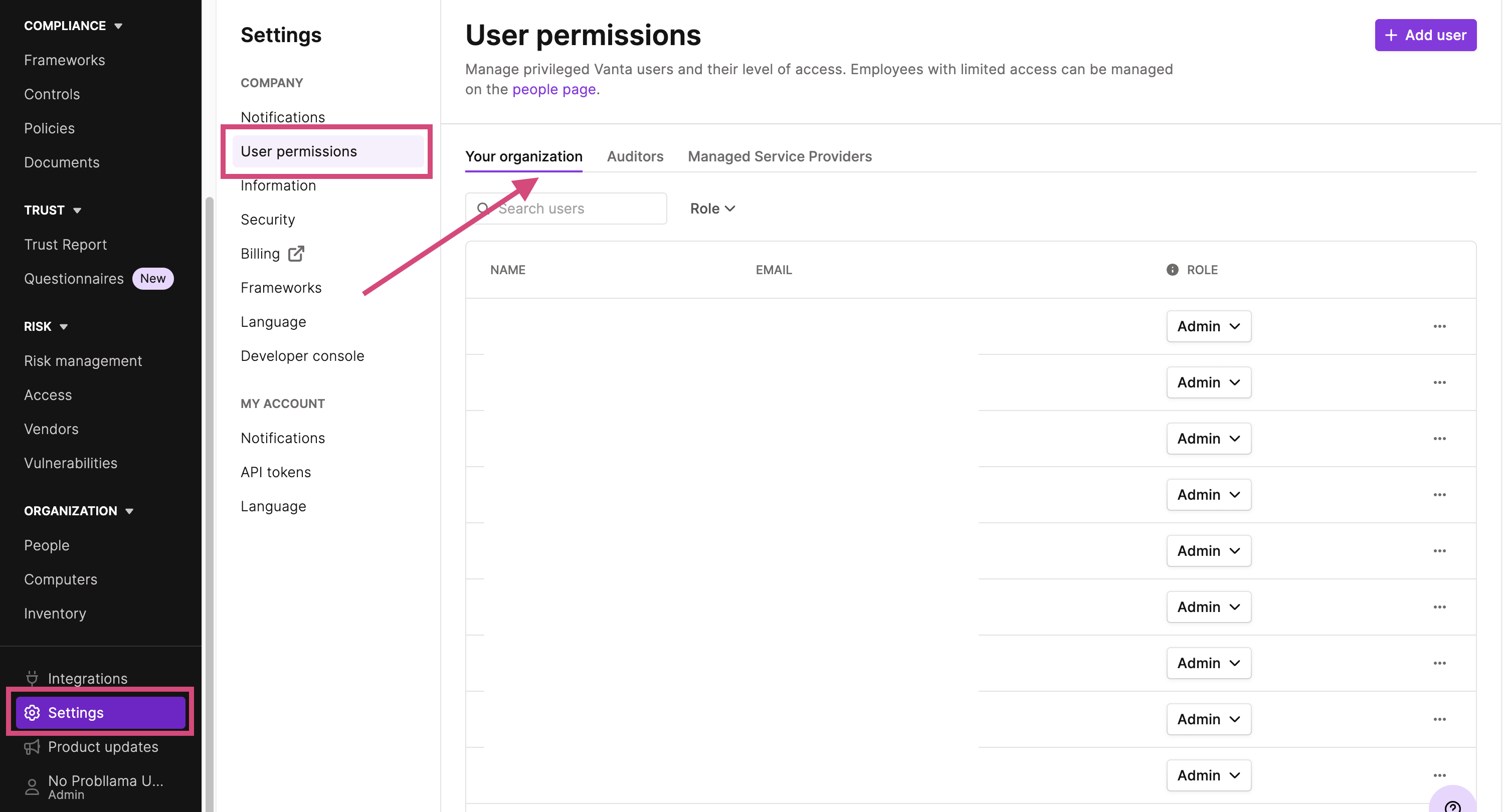
Task: Open Controls in the sidebar
Action: tap(52, 94)
